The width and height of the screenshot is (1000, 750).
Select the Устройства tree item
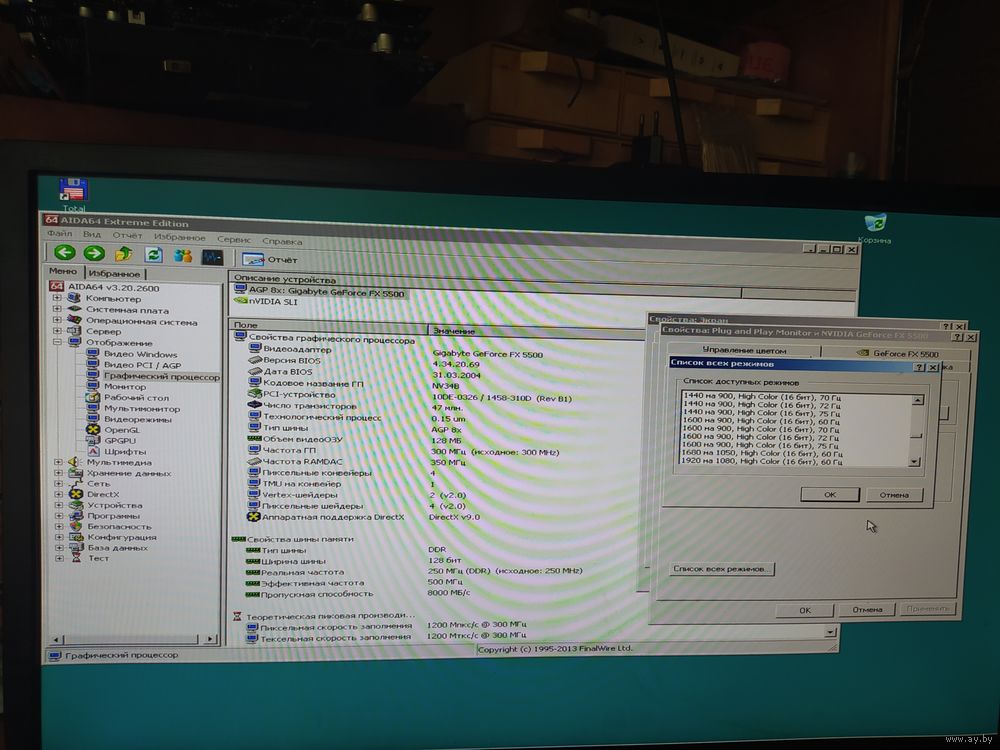pyautogui.click(x=115, y=505)
